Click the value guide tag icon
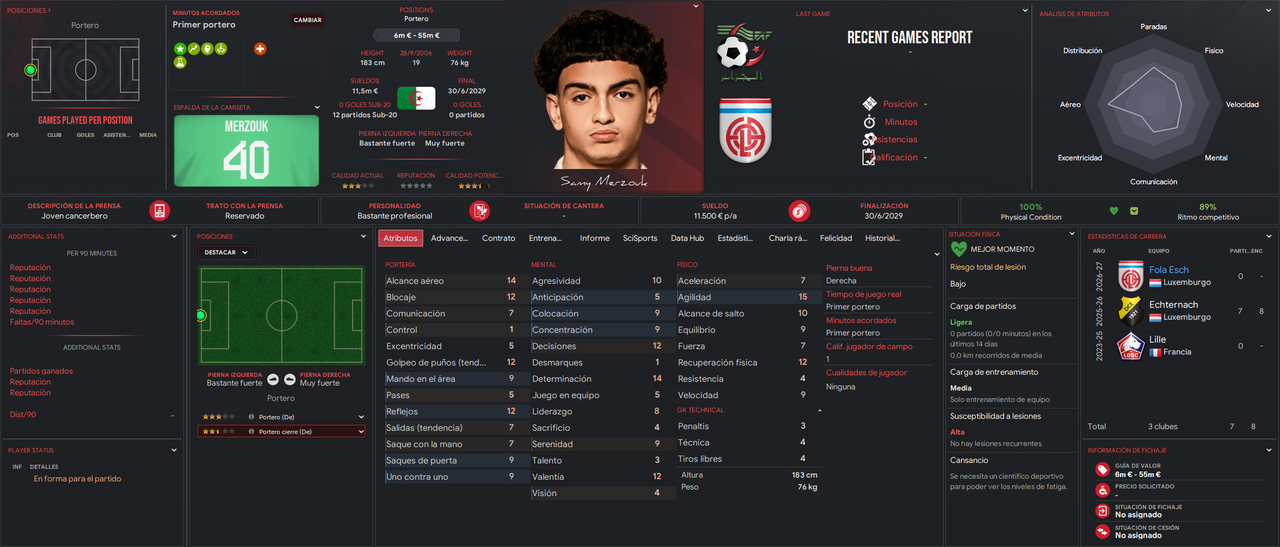Screen dimensions: 1280x547 1102,469
